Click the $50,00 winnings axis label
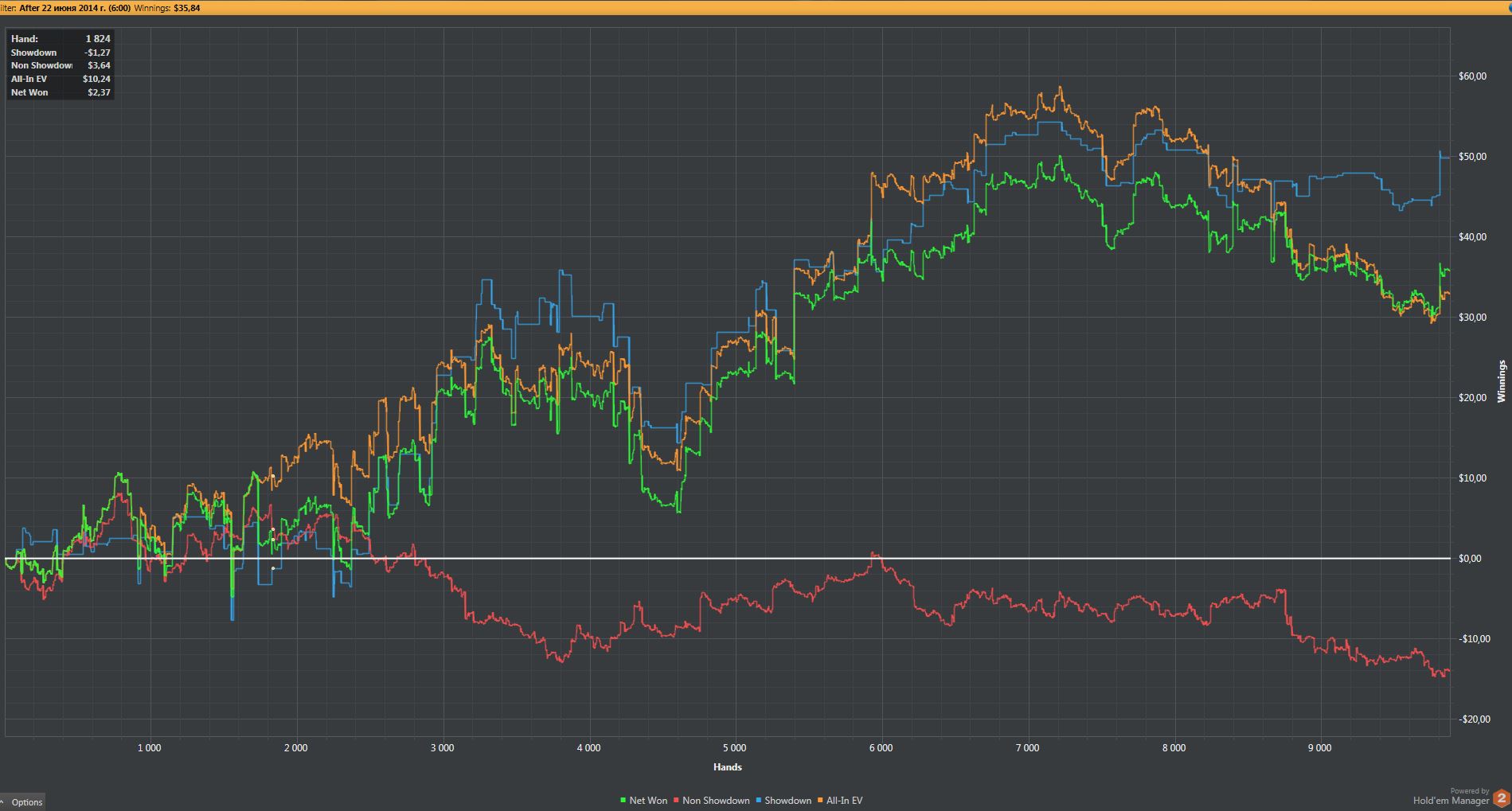Screen dimensions: 1512x811 (x=1472, y=157)
